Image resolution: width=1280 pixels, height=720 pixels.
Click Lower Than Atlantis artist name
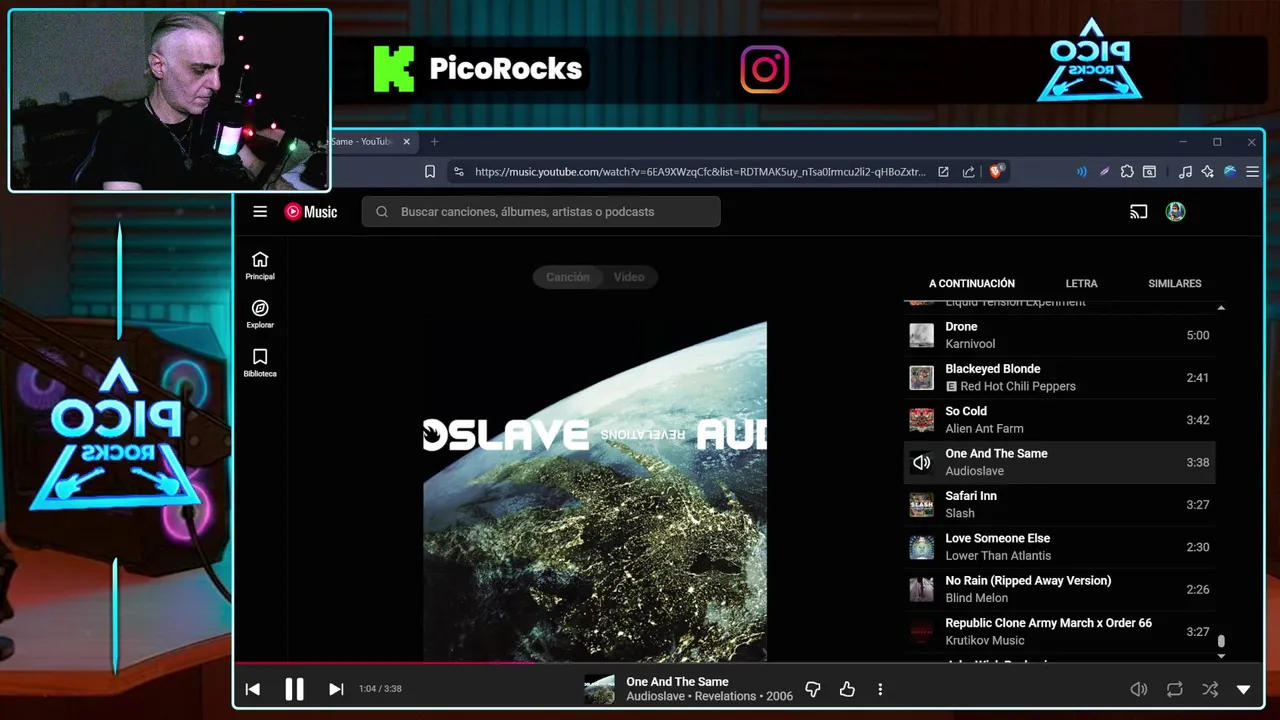coord(998,555)
